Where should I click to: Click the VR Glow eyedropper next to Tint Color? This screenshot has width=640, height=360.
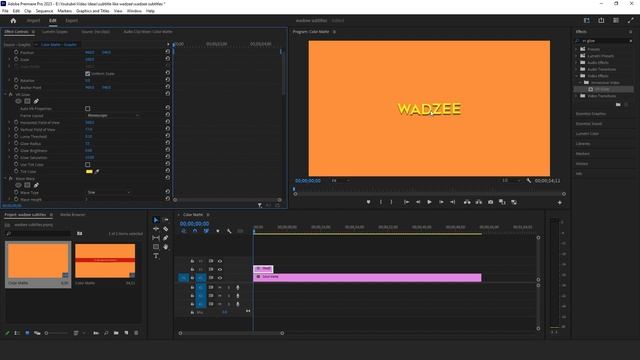97,171
